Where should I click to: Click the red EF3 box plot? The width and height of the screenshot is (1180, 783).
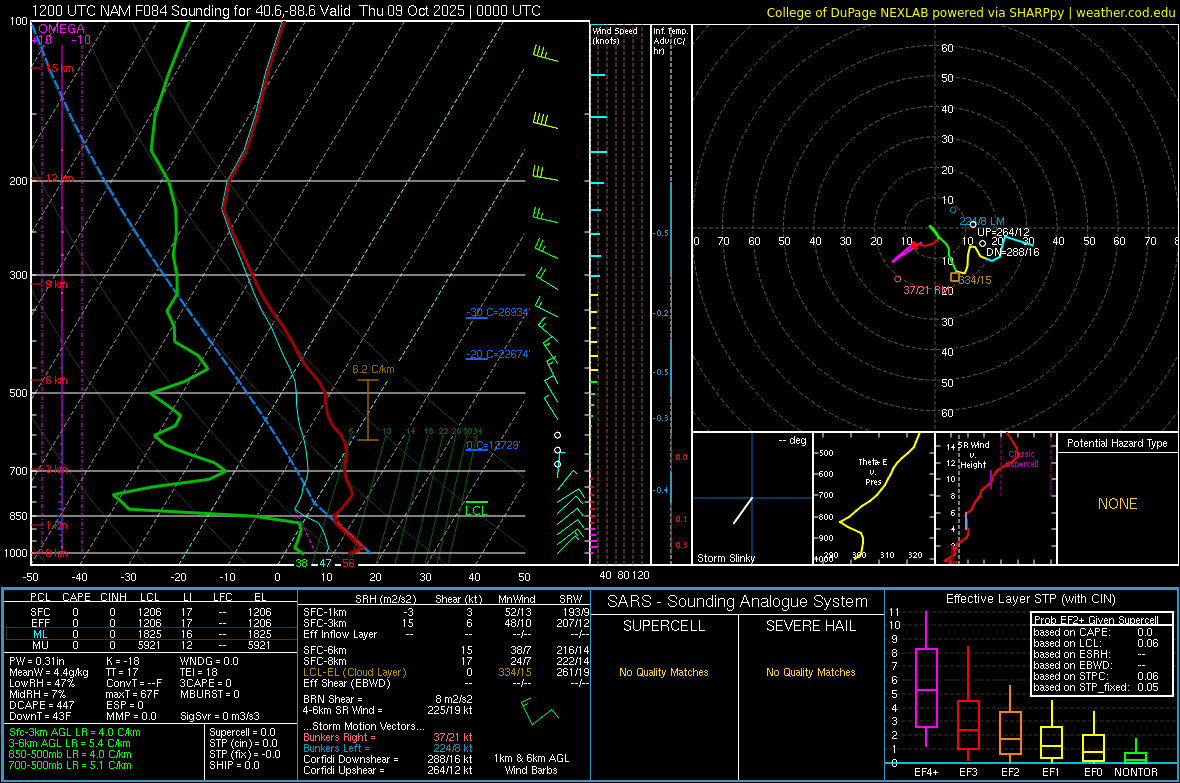[x=968, y=705]
